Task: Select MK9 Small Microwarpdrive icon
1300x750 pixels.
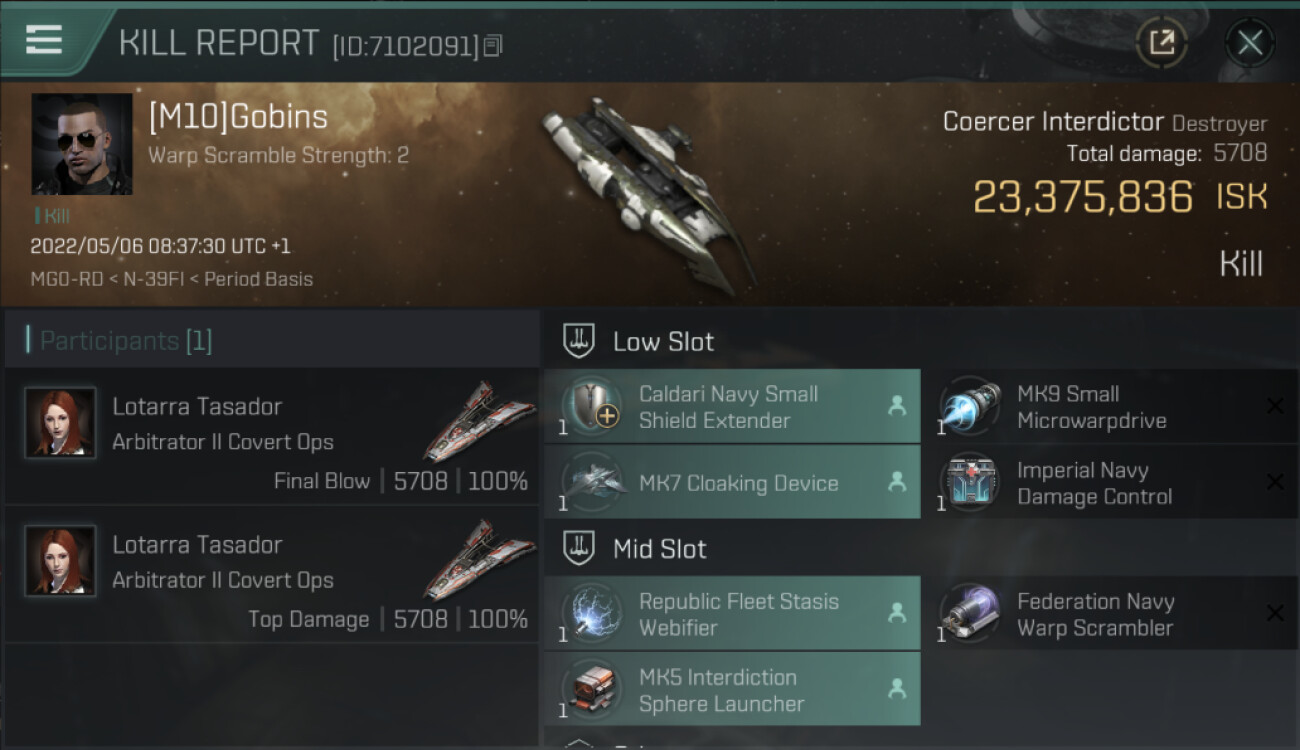Action: [x=971, y=407]
